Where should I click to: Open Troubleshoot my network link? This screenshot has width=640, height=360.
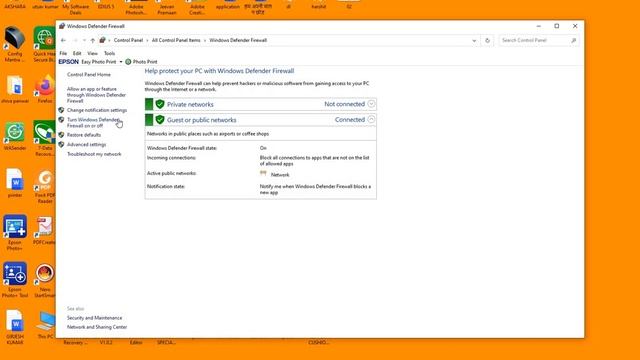(94, 154)
